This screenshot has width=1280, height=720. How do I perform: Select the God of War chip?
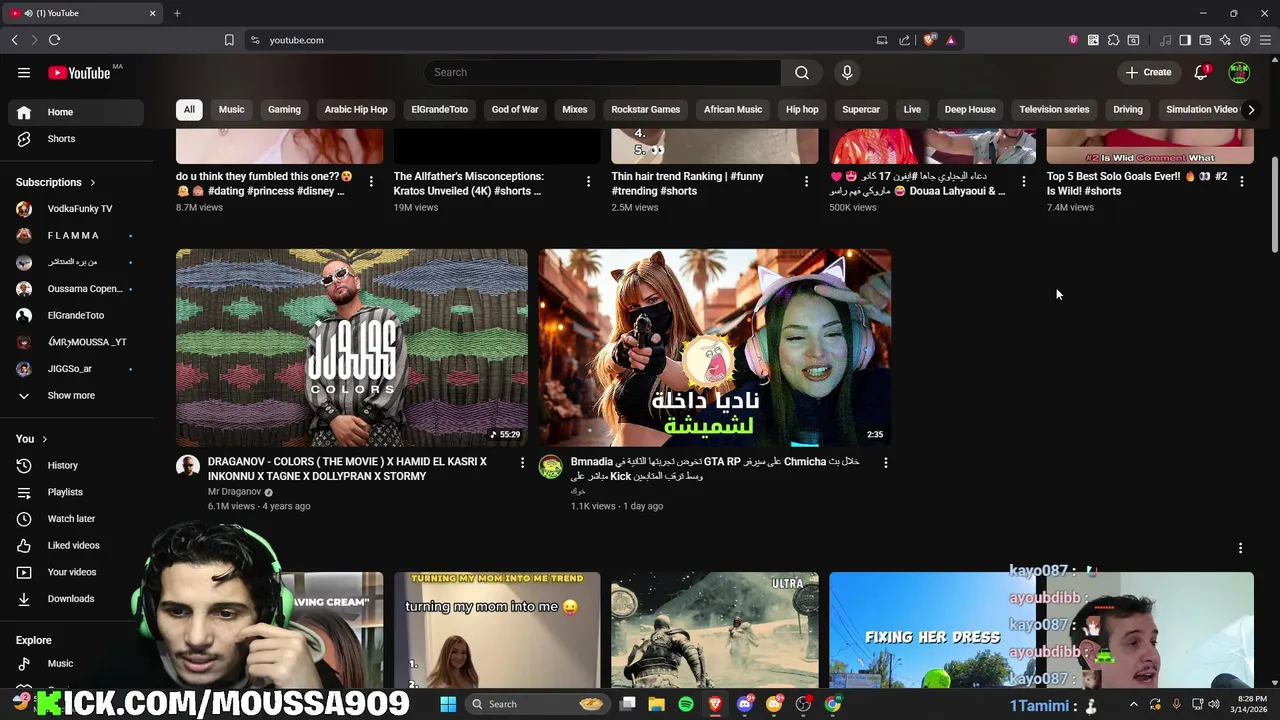(515, 109)
